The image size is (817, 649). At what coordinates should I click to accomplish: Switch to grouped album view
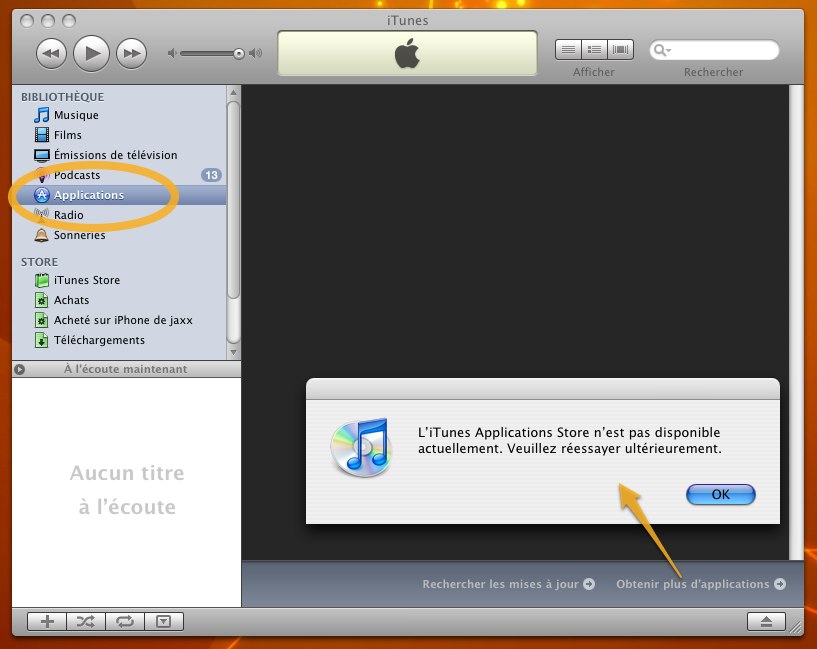pos(594,49)
